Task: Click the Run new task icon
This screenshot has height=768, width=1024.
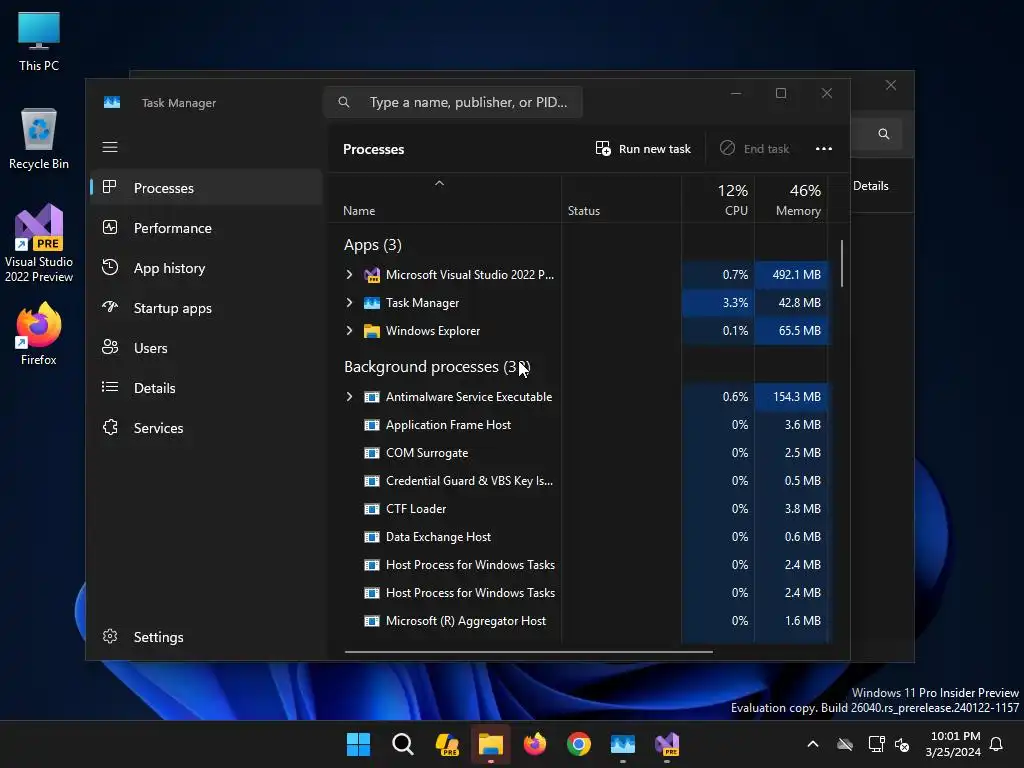Action: coord(603,148)
